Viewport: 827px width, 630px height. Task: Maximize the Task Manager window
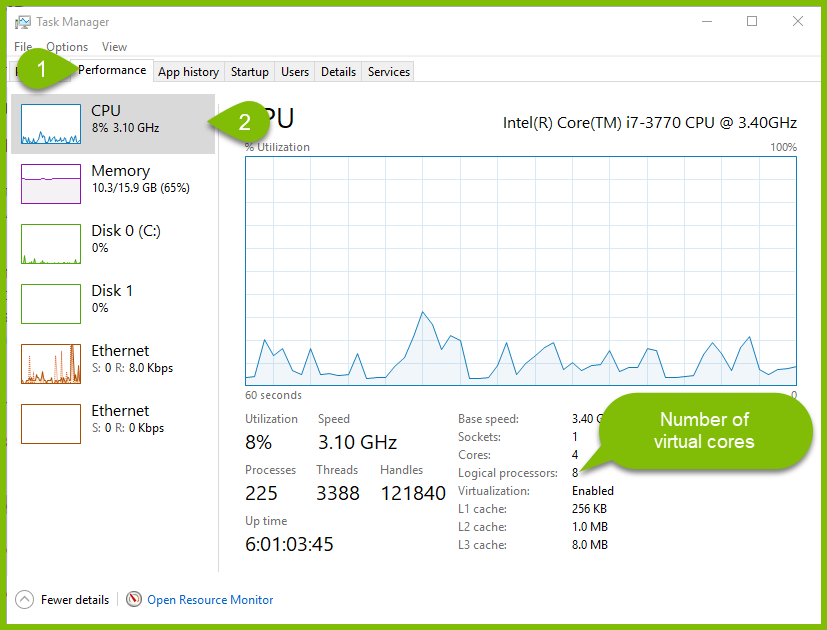pos(752,22)
